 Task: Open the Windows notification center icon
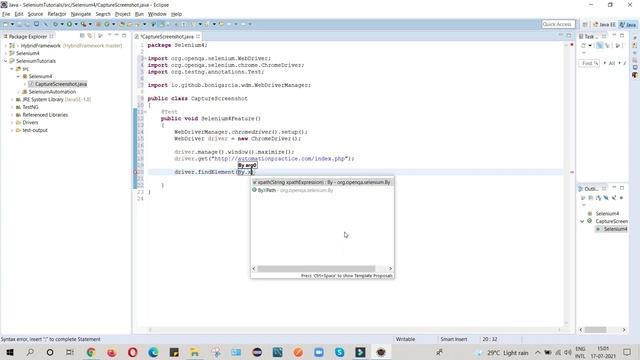coord(627,352)
